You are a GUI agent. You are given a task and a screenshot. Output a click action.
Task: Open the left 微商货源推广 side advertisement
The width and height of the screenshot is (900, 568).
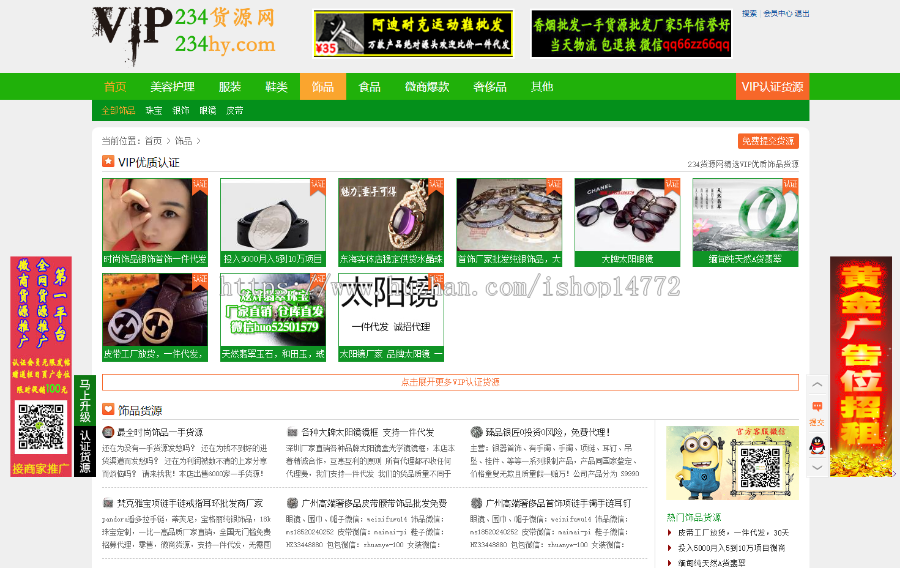pos(41,366)
